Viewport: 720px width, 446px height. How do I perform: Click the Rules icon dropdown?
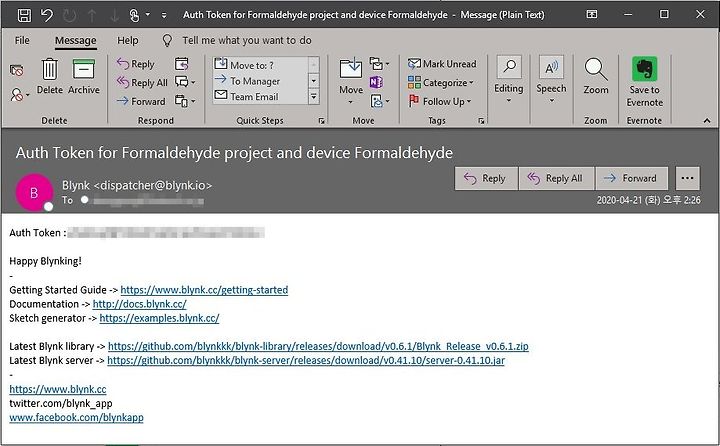pyautogui.click(x=379, y=64)
